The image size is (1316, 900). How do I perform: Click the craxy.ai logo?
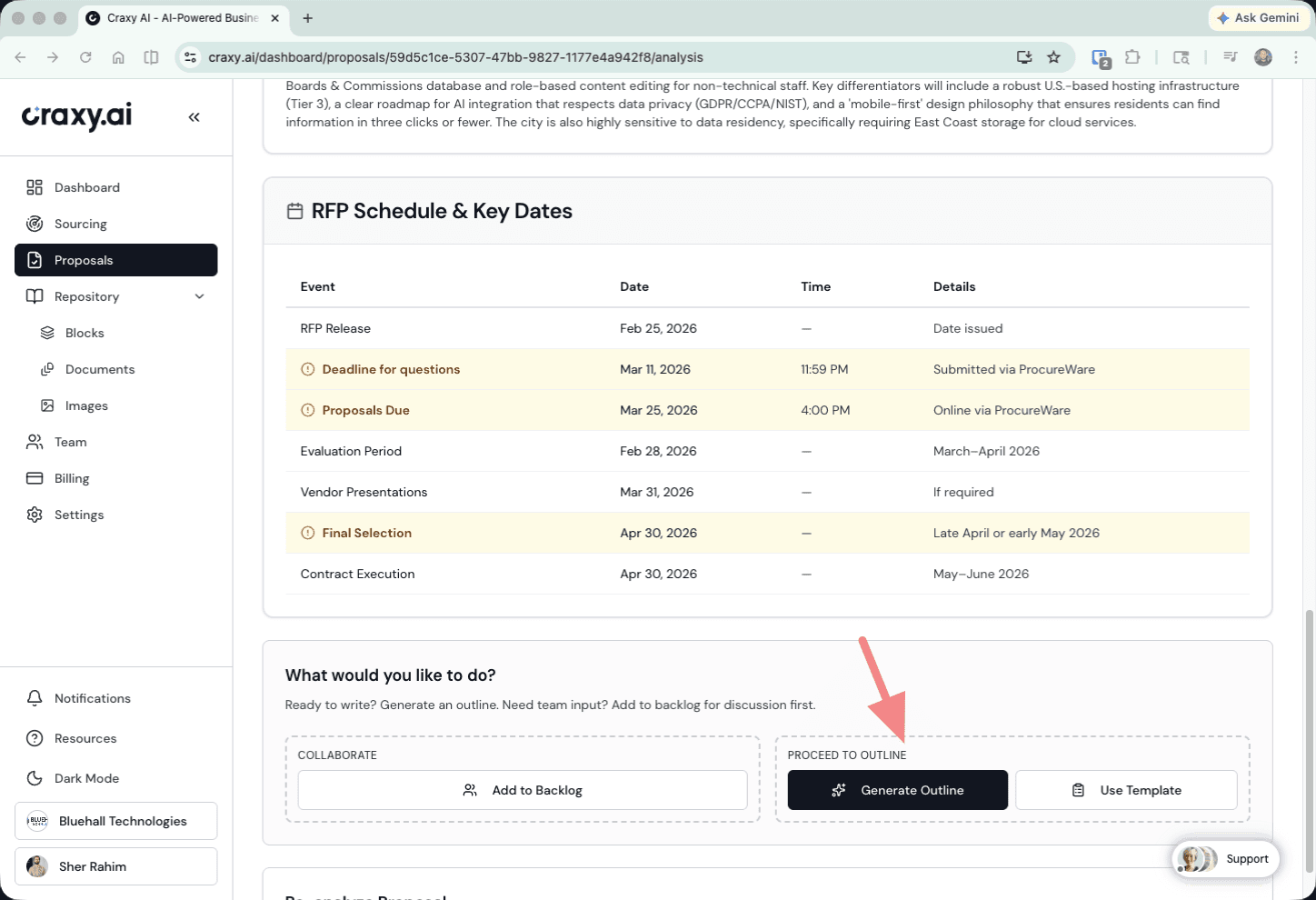click(x=77, y=116)
